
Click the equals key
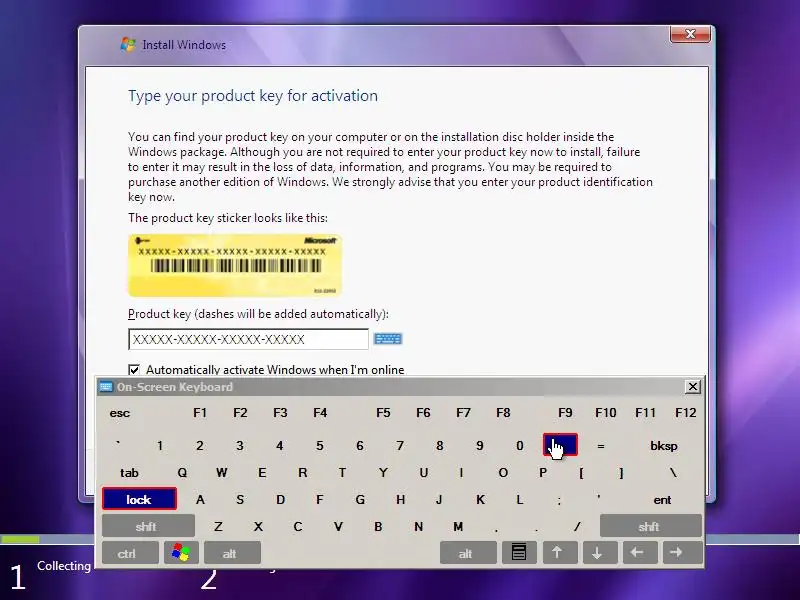pyautogui.click(x=601, y=446)
